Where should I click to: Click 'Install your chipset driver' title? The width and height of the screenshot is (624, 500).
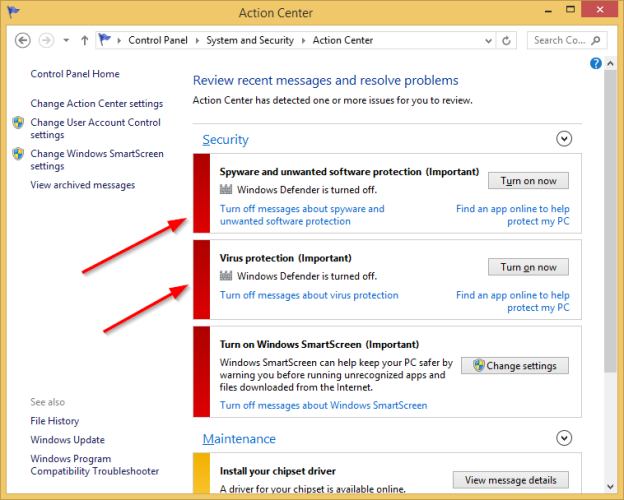pyautogui.click(x=278, y=471)
